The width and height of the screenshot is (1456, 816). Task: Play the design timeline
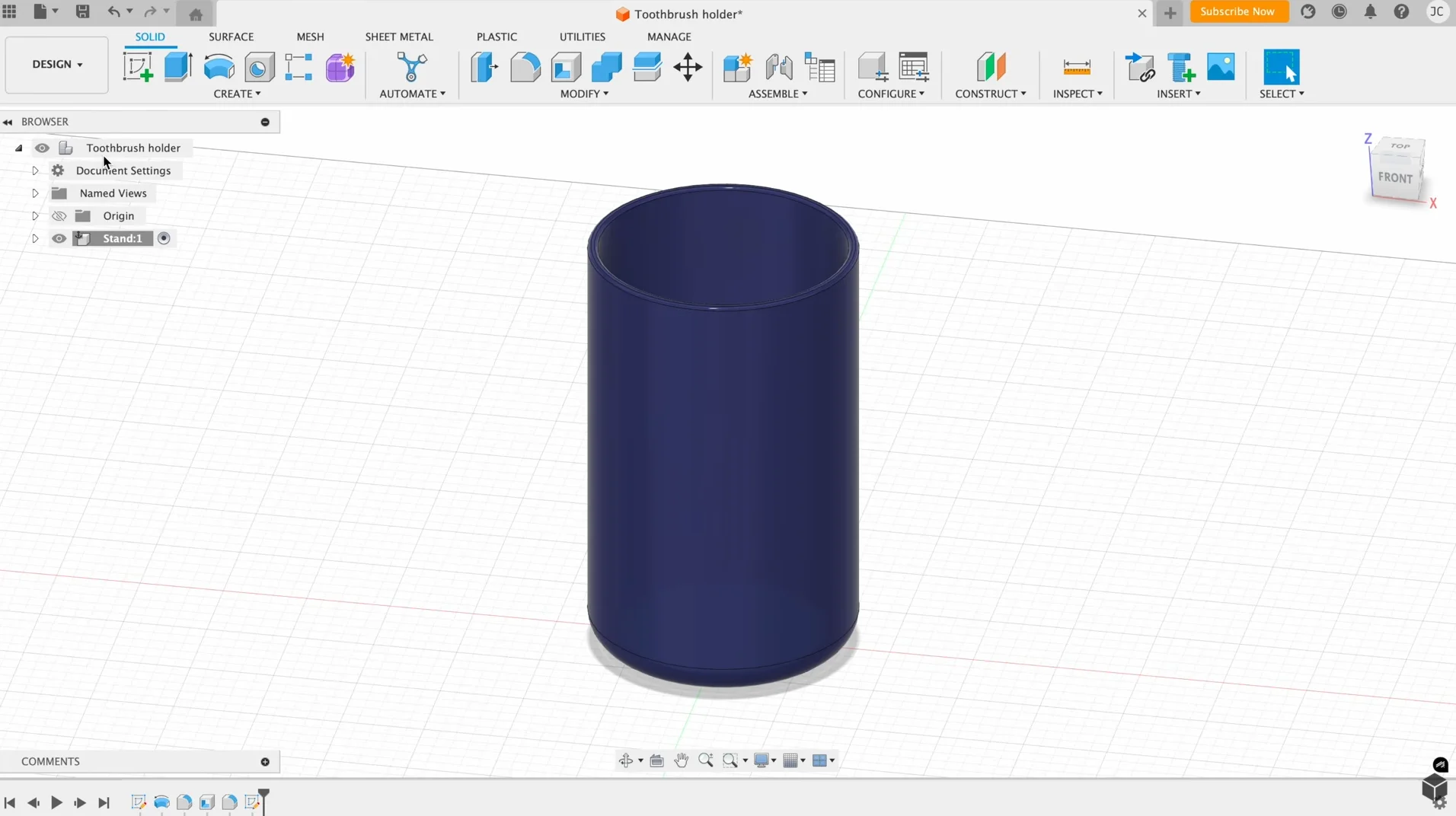click(57, 803)
